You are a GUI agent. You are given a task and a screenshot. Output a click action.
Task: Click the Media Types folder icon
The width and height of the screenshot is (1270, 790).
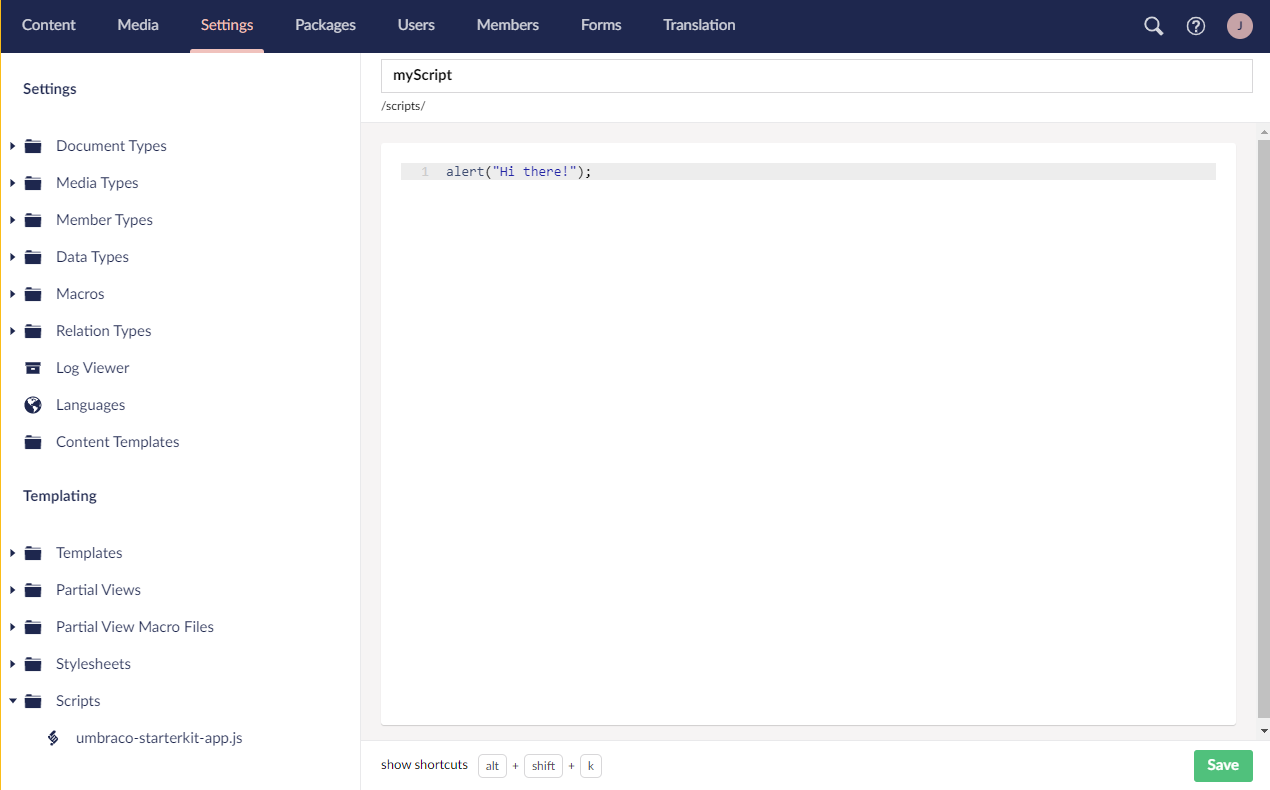33,183
